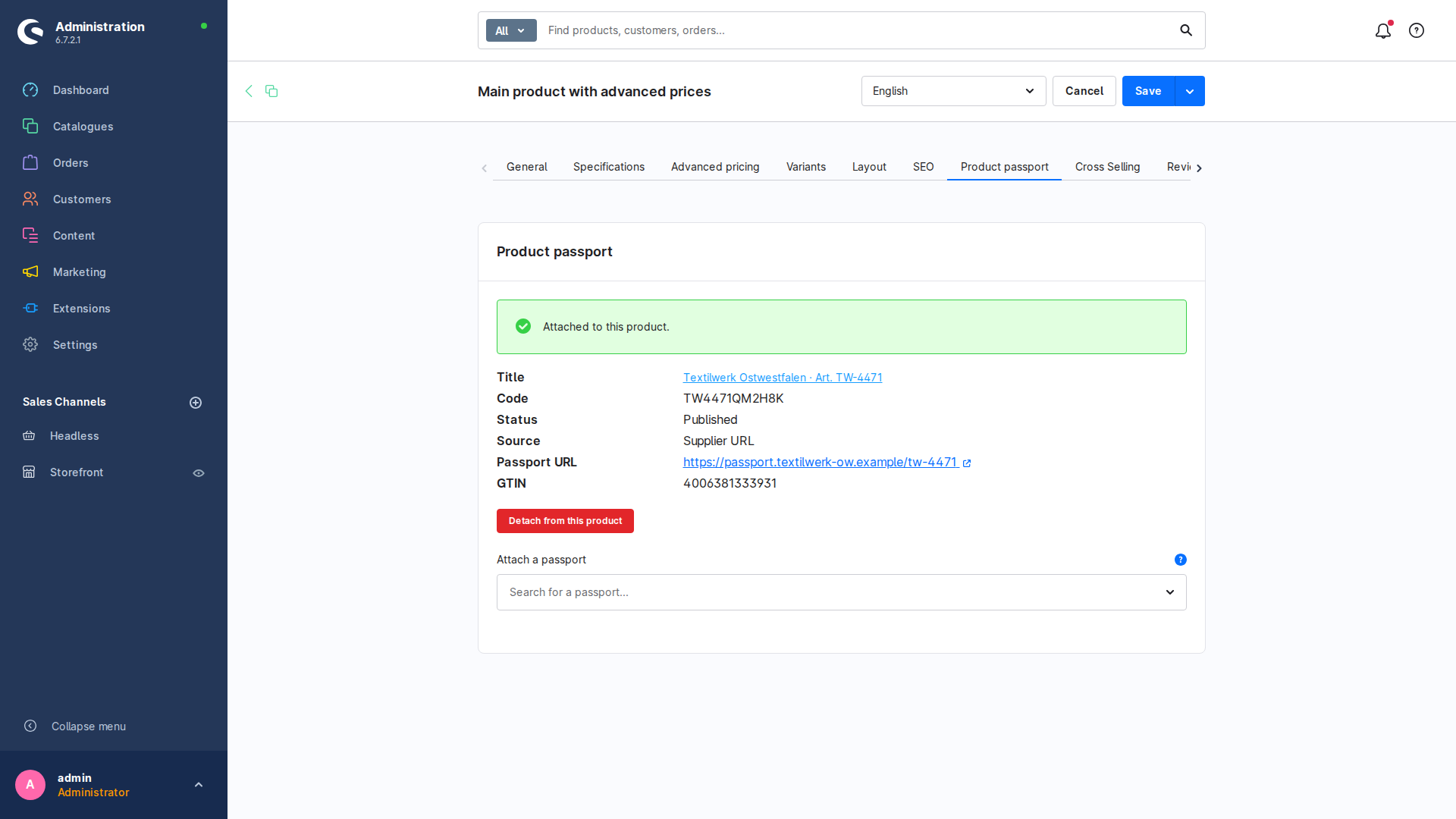Switch to the General tab

pos(526,167)
